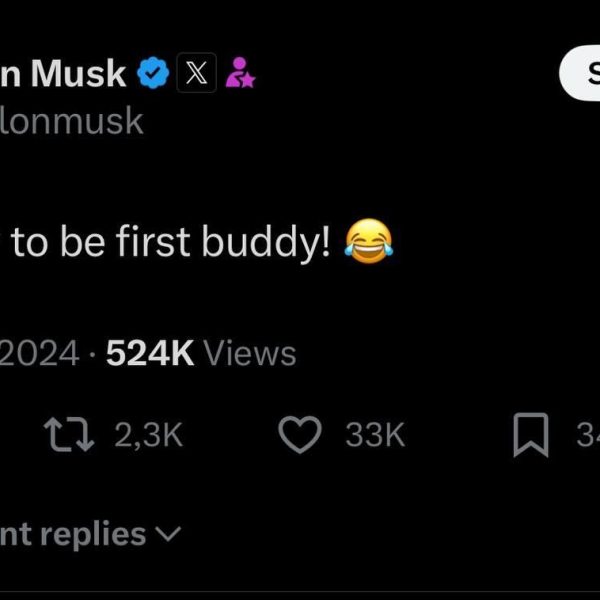The height and width of the screenshot is (600, 600).
Task: Click the 2024 date timestamp
Action: tap(40, 353)
